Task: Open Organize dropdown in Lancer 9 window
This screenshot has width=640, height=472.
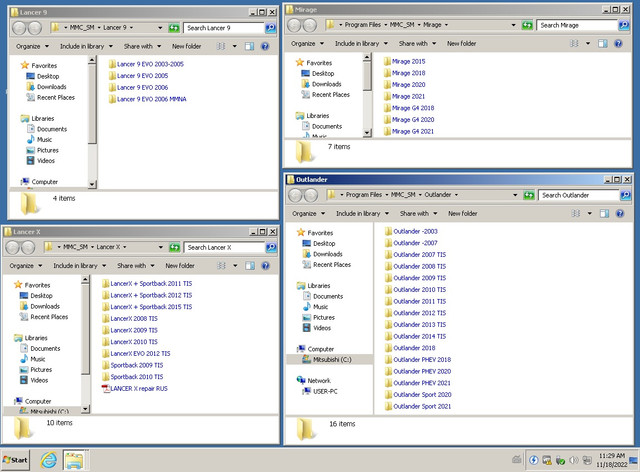Action: (32, 46)
